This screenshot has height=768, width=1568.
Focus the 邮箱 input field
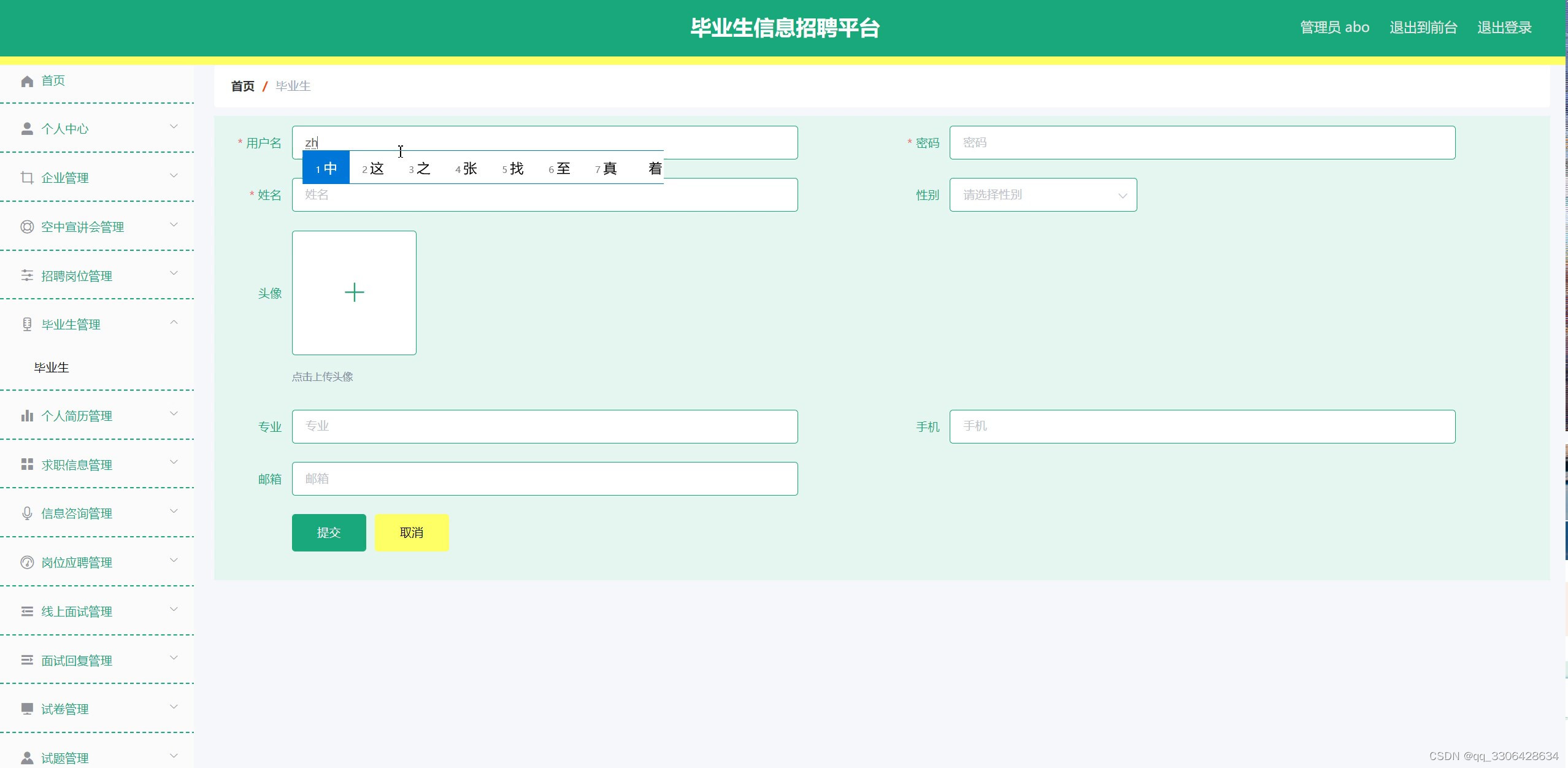(x=545, y=479)
